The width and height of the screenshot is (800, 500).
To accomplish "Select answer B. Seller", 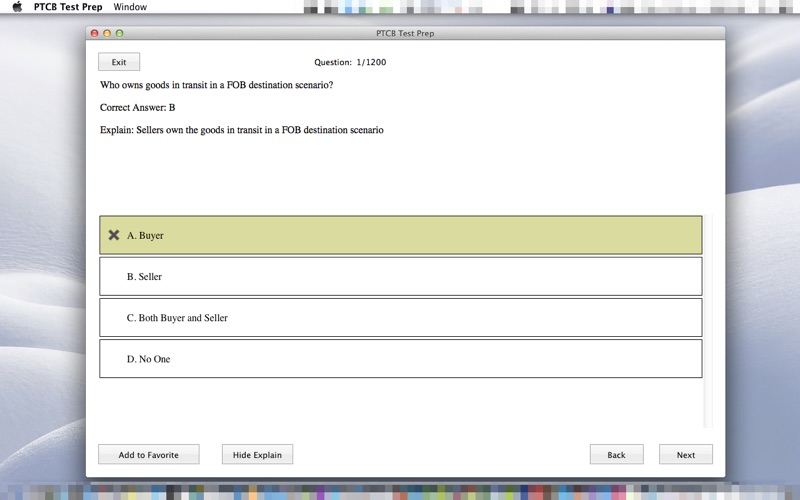I will [x=401, y=277].
